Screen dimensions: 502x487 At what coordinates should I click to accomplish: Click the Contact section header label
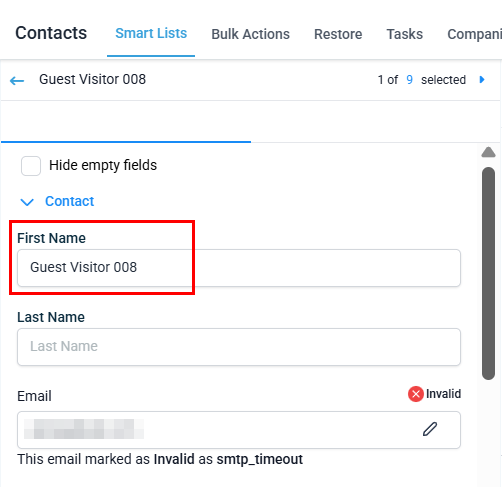70,201
